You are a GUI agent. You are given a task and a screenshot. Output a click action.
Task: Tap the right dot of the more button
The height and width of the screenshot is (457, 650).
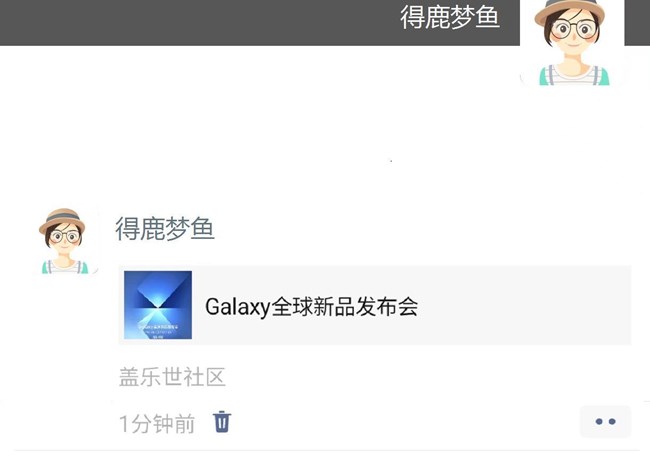pos(612,422)
